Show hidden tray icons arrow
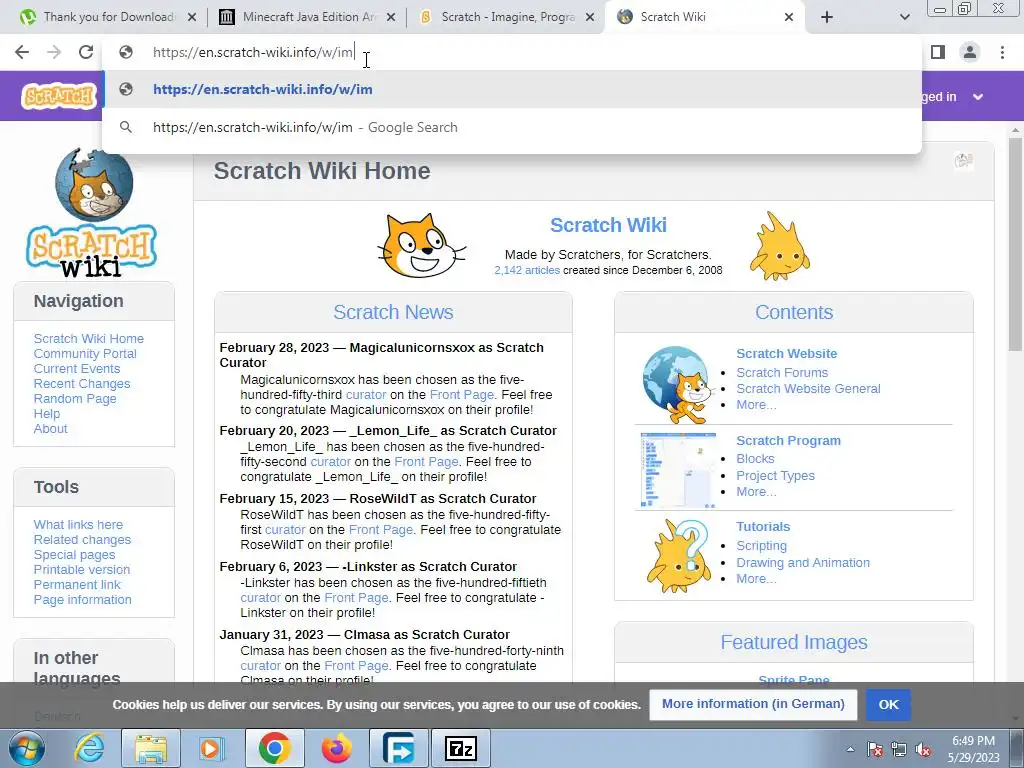 click(850, 749)
